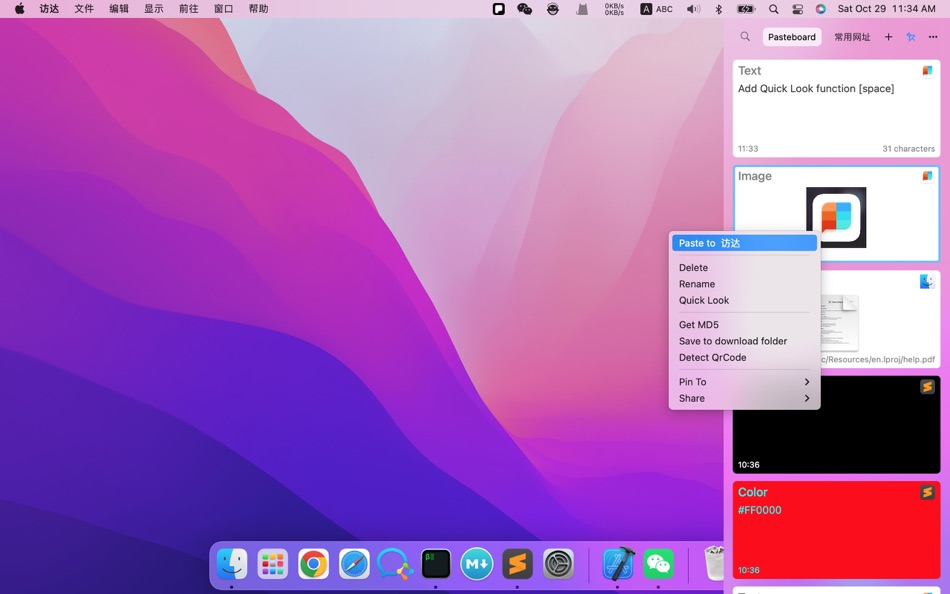Open Sublime Text from the Dock
Image resolution: width=950 pixels, height=594 pixels.
tap(517, 564)
